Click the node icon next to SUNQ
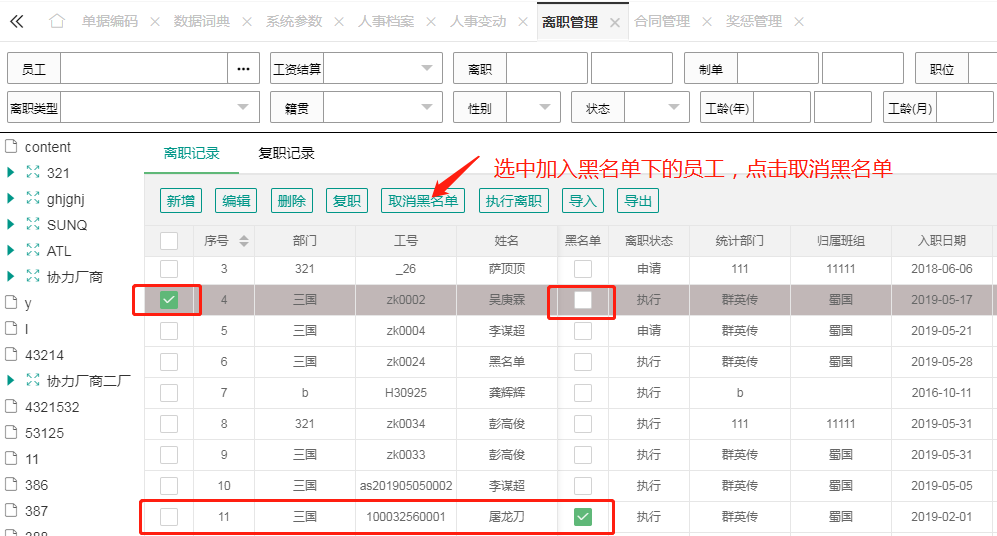The image size is (997, 536). 33,225
